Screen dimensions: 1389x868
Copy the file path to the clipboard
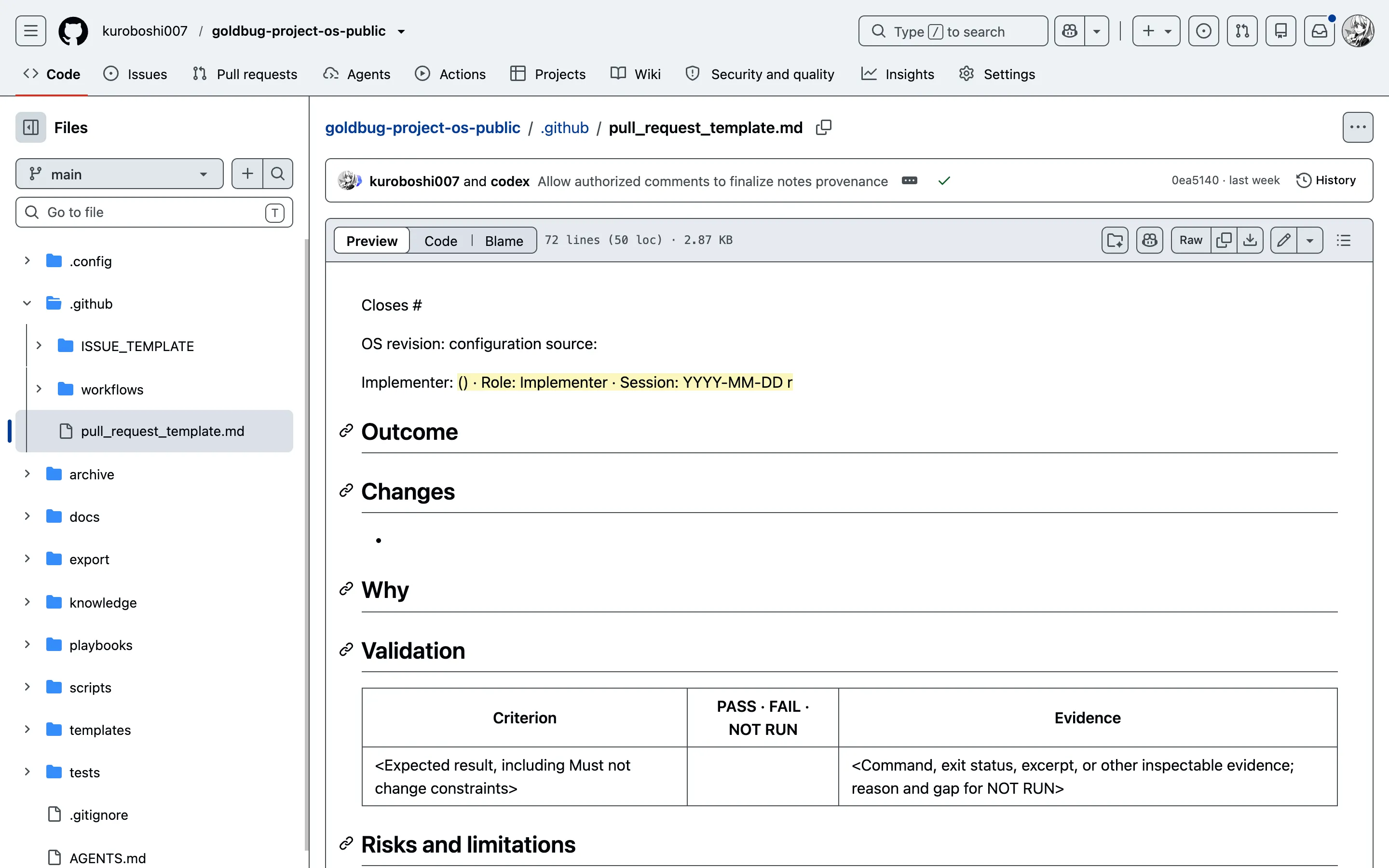(x=824, y=127)
